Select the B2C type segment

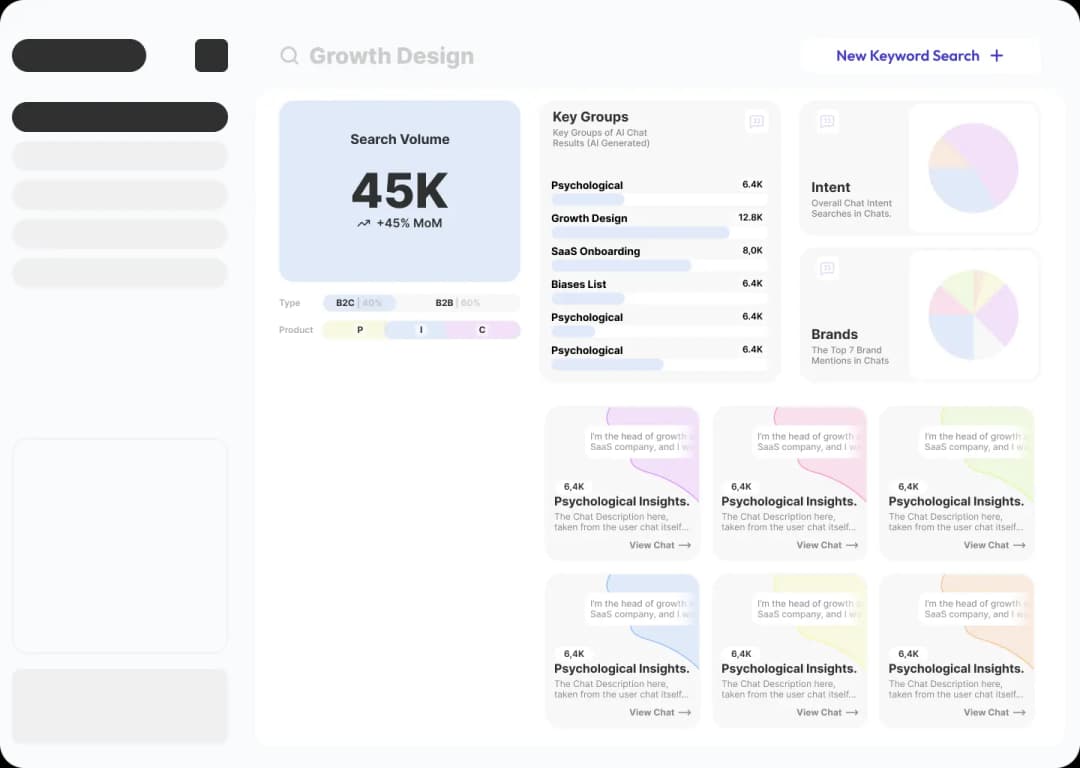358,303
